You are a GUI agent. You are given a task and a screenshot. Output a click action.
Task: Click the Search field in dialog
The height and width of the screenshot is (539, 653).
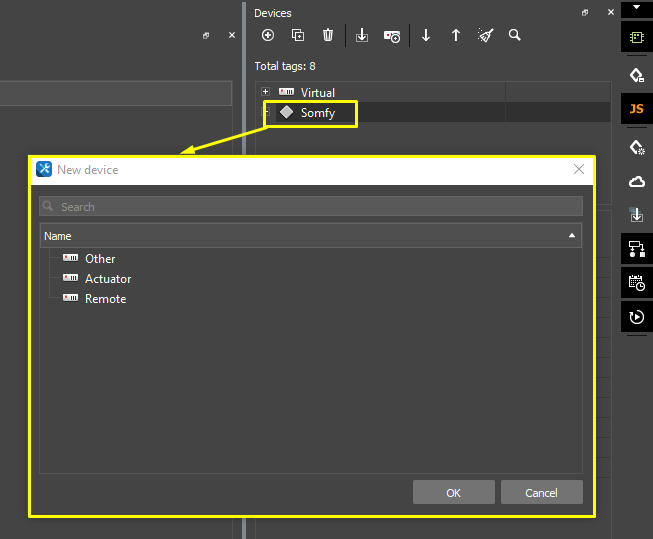click(x=310, y=207)
